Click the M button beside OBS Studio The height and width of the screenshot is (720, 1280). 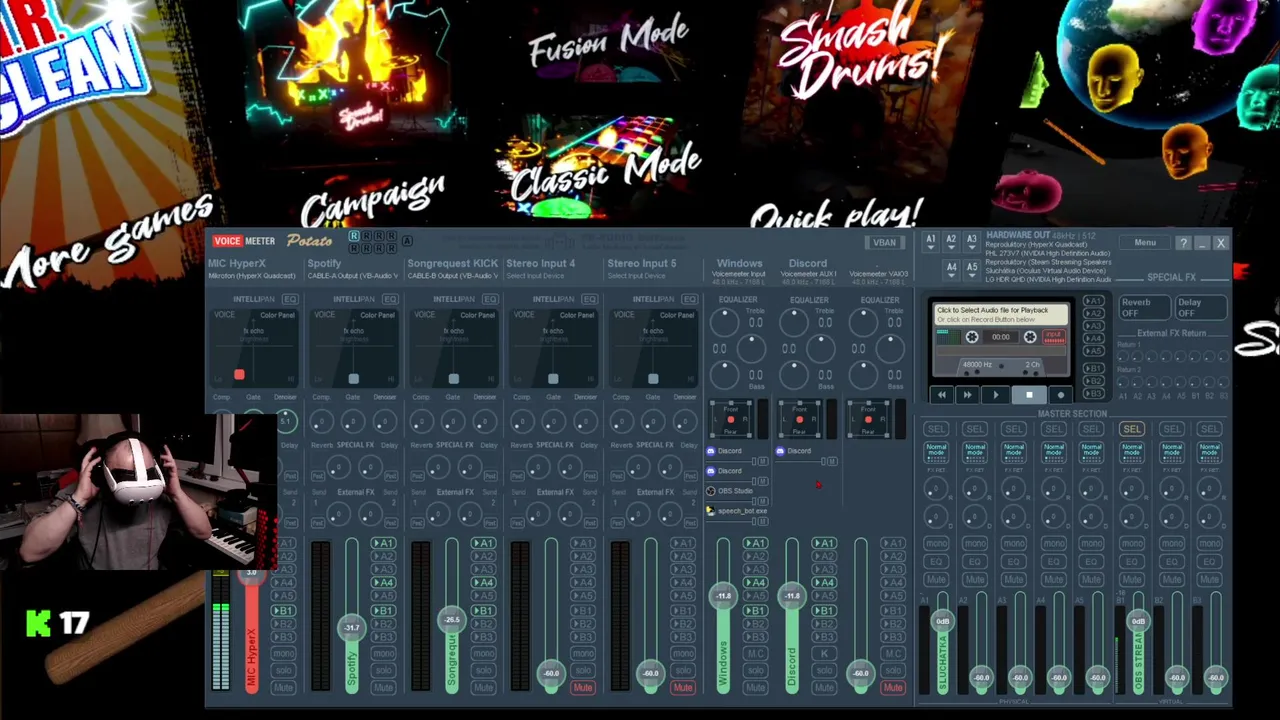coord(762,500)
